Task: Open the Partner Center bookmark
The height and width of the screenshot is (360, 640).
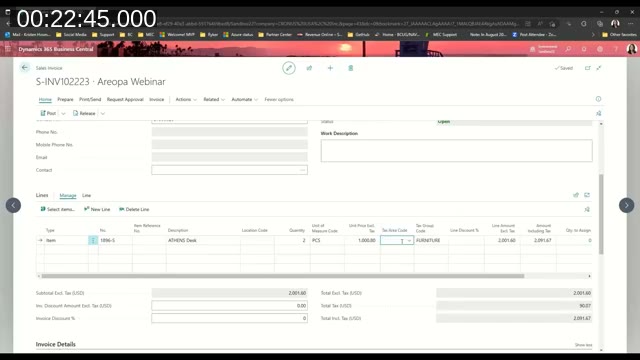Action: click(275, 35)
